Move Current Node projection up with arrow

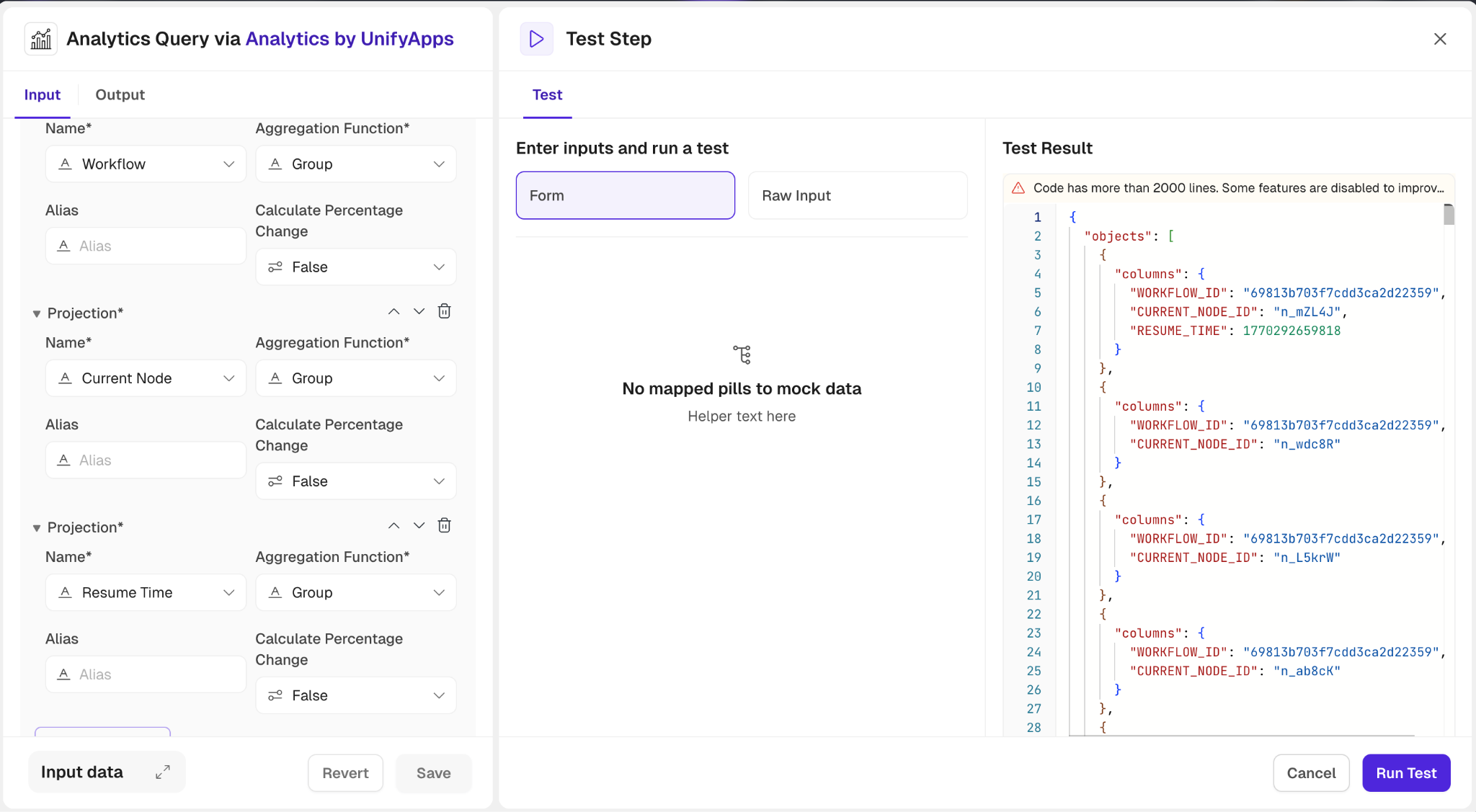point(394,311)
